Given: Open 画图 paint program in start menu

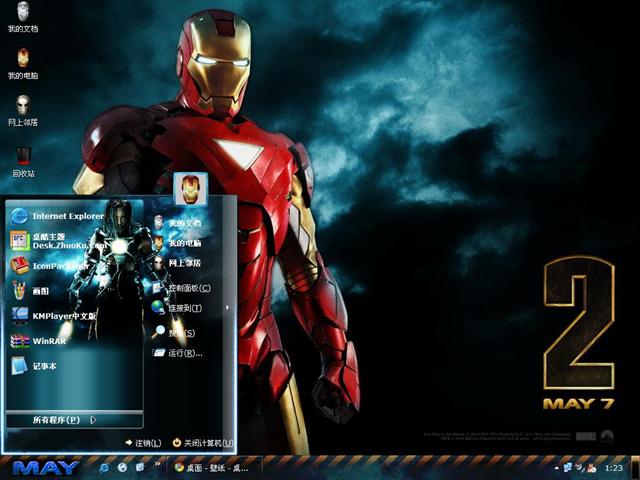Looking at the screenshot, I should pyautogui.click(x=29, y=291).
